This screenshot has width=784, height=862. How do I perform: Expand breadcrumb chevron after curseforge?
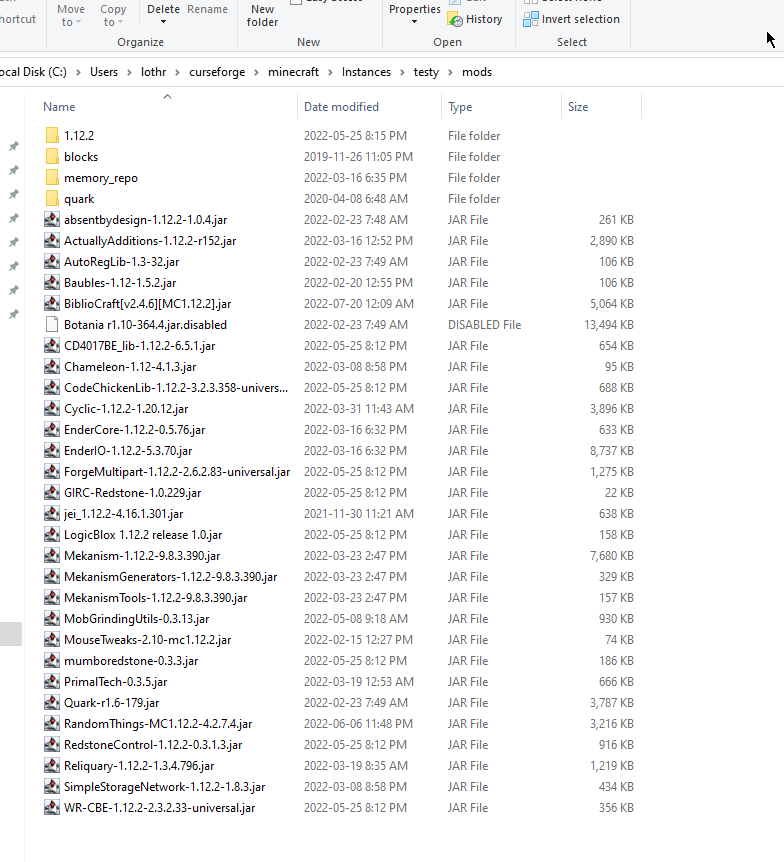point(257,72)
